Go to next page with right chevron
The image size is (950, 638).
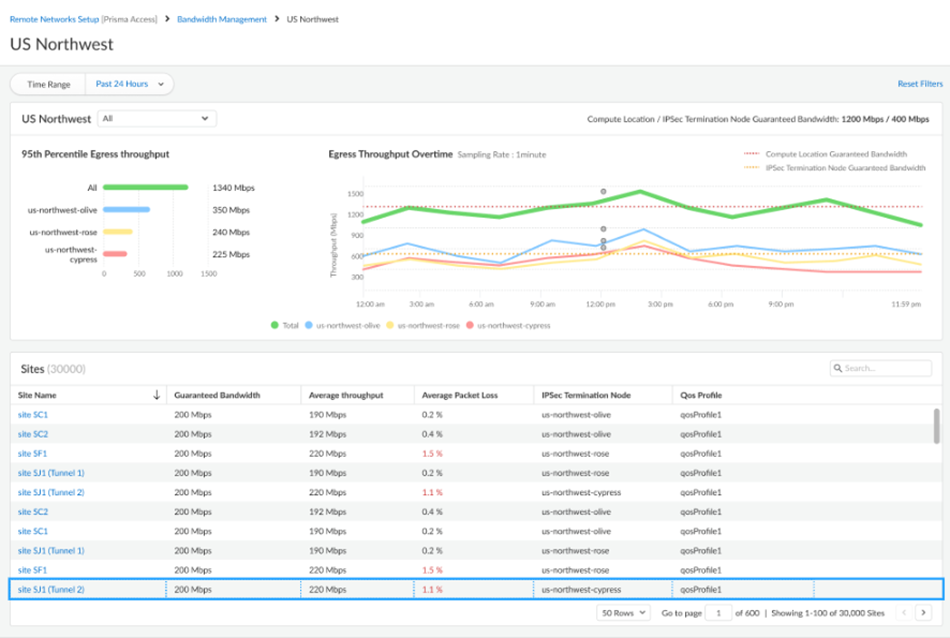923,612
